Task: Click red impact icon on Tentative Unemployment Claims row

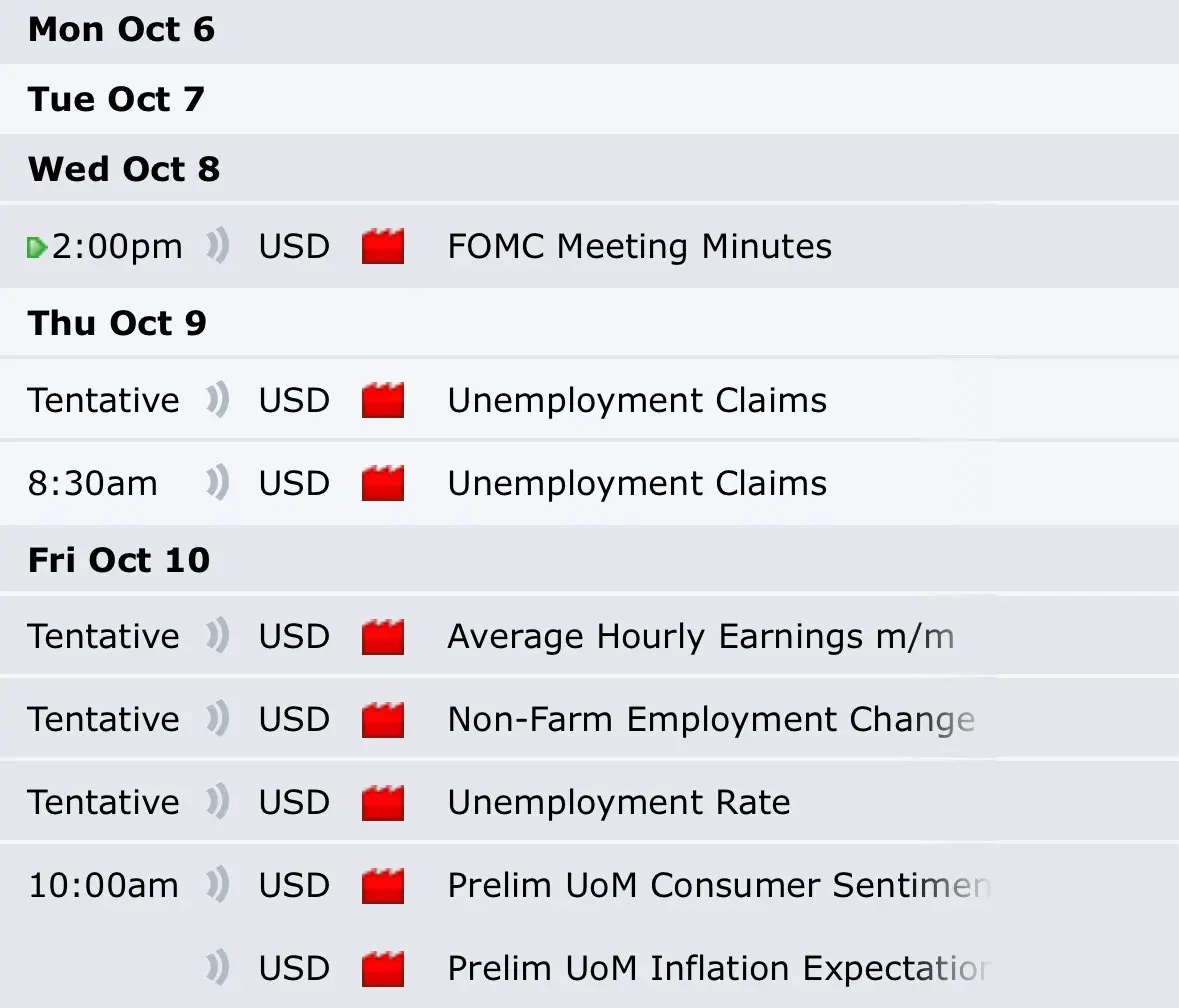Action: click(383, 401)
